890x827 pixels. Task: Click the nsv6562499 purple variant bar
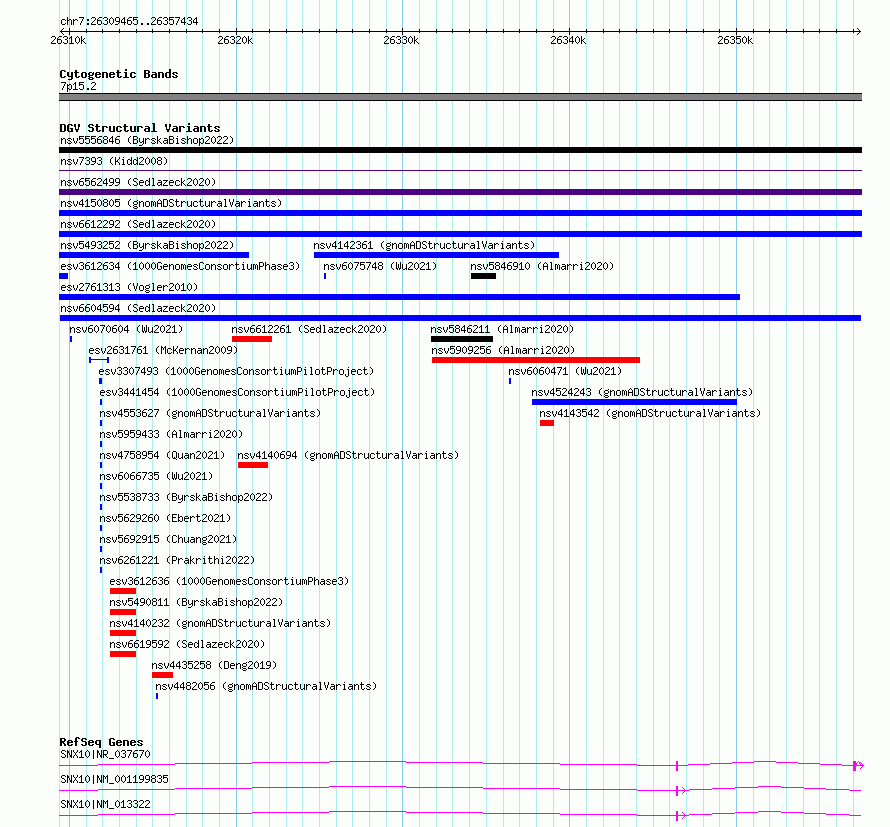pos(460,192)
